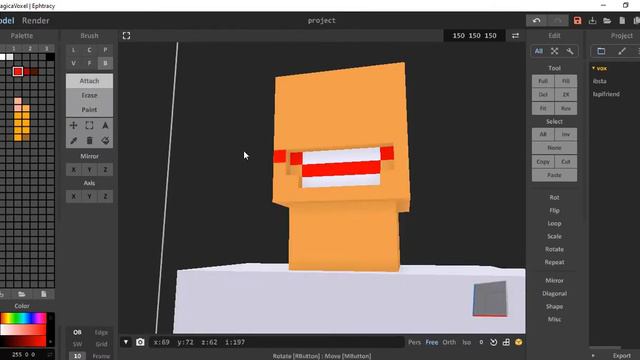Screen dimensions: 640x360
Task: Click the yellow face icon in status bar
Action: pos(518,342)
